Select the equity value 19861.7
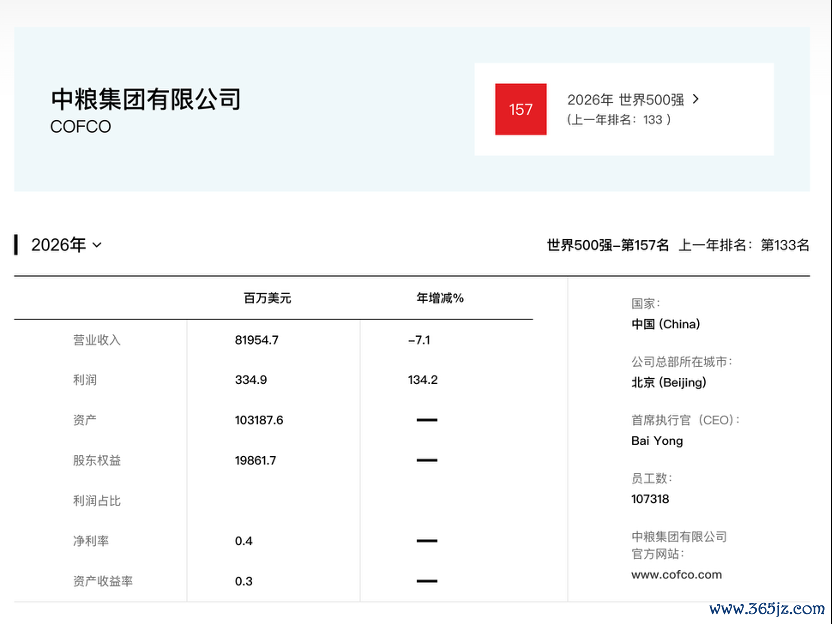 coord(256,461)
